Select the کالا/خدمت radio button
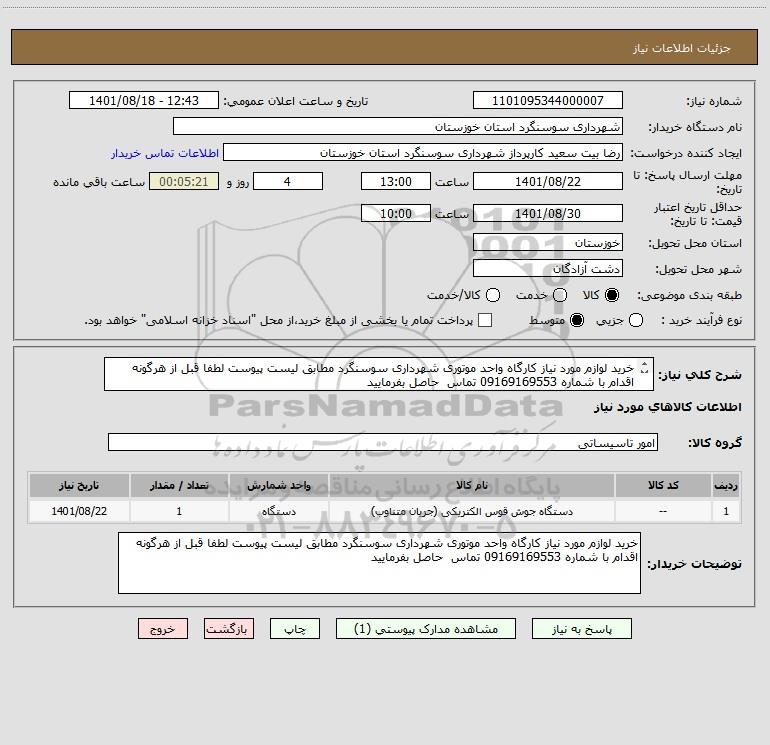770x745 pixels. click(493, 295)
